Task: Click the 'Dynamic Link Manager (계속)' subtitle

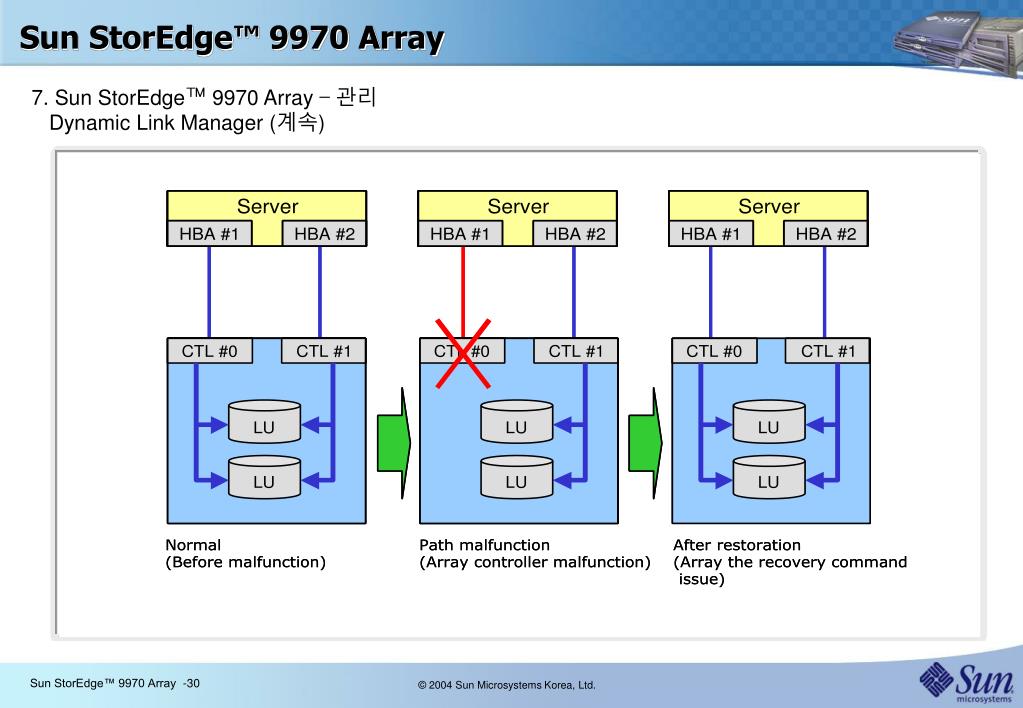Action: (x=187, y=123)
